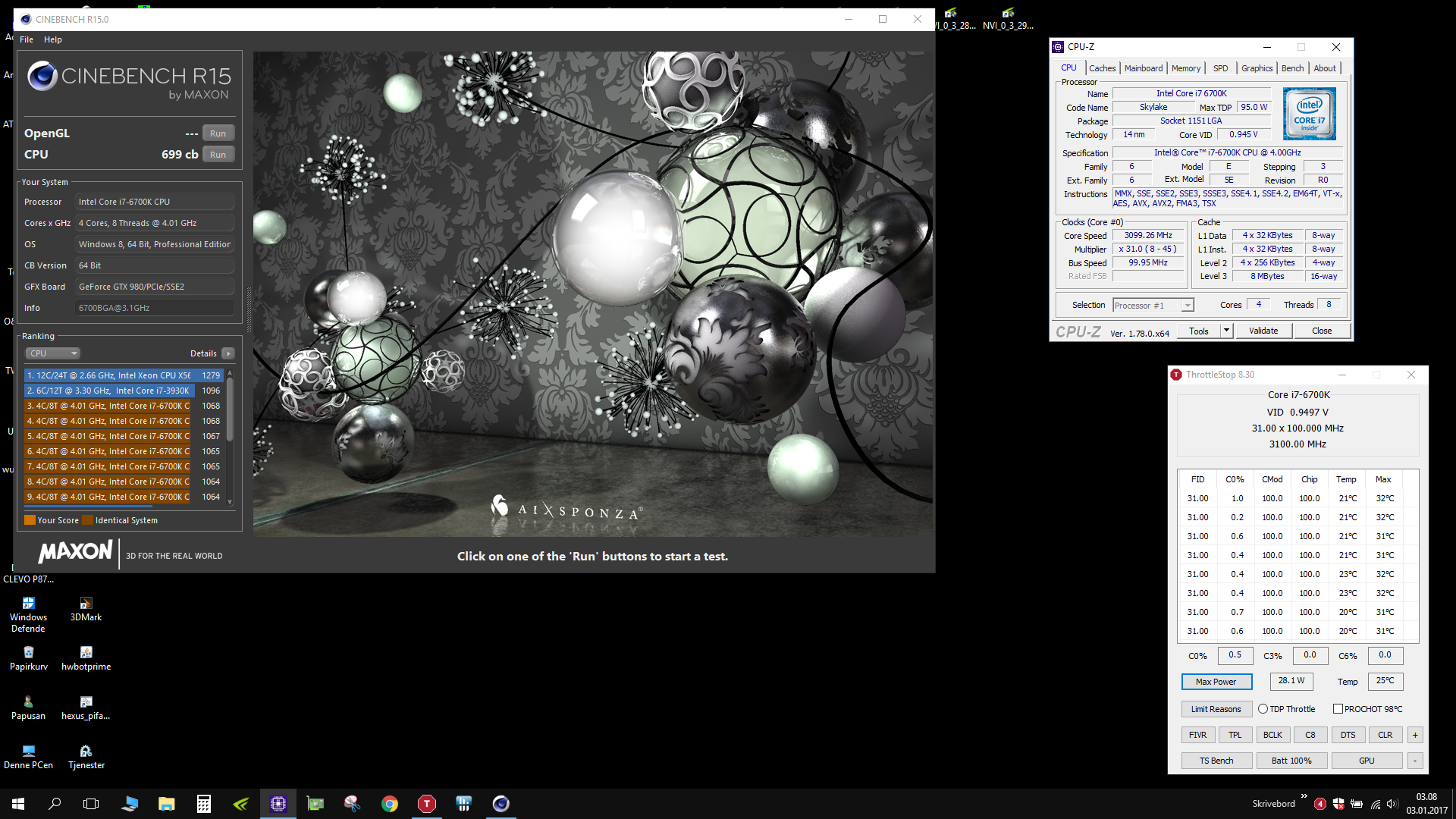Open Windows Defender shield tray icon
This screenshot has width=1456, height=819.
pyautogui.click(x=1338, y=804)
